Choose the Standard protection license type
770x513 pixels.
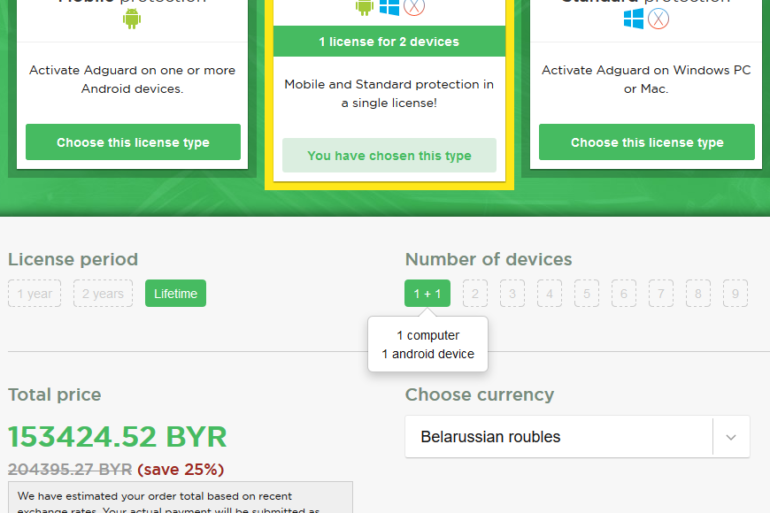[x=647, y=142]
